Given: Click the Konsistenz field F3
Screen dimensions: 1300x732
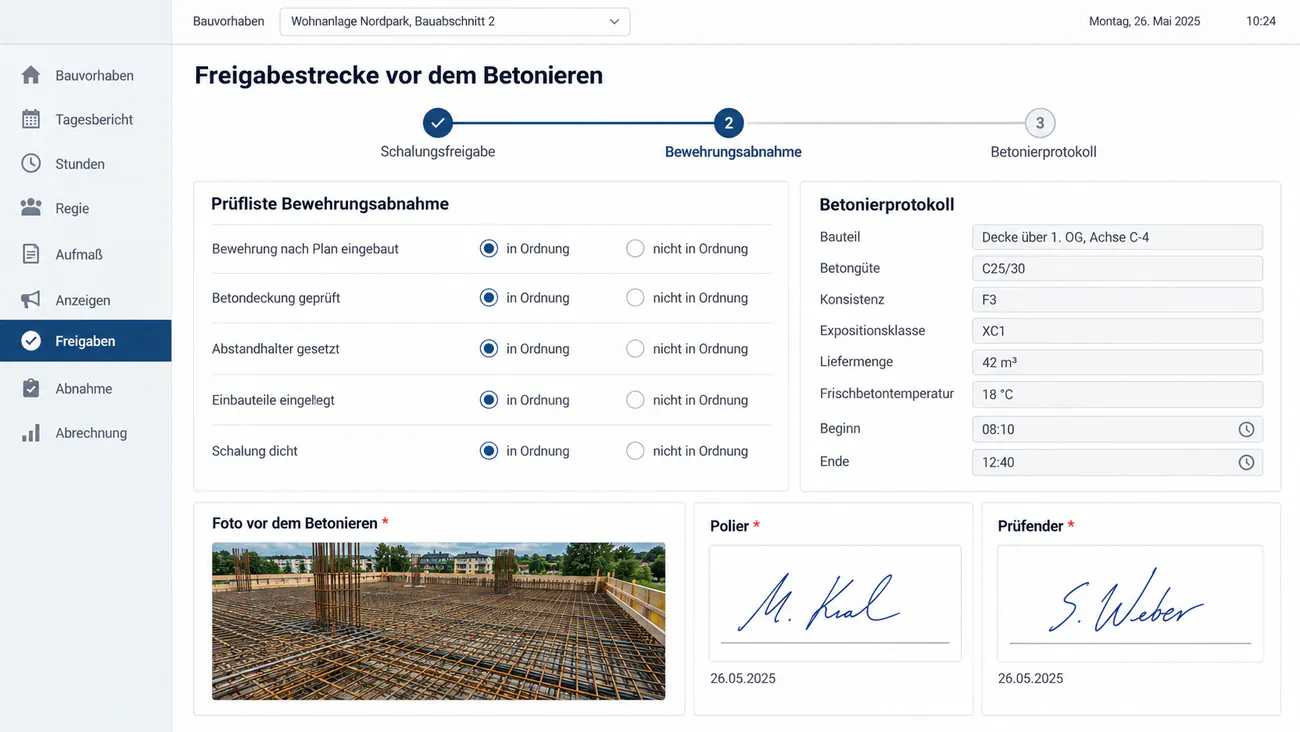Looking at the screenshot, I should pyautogui.click(x=1117, y=299).
